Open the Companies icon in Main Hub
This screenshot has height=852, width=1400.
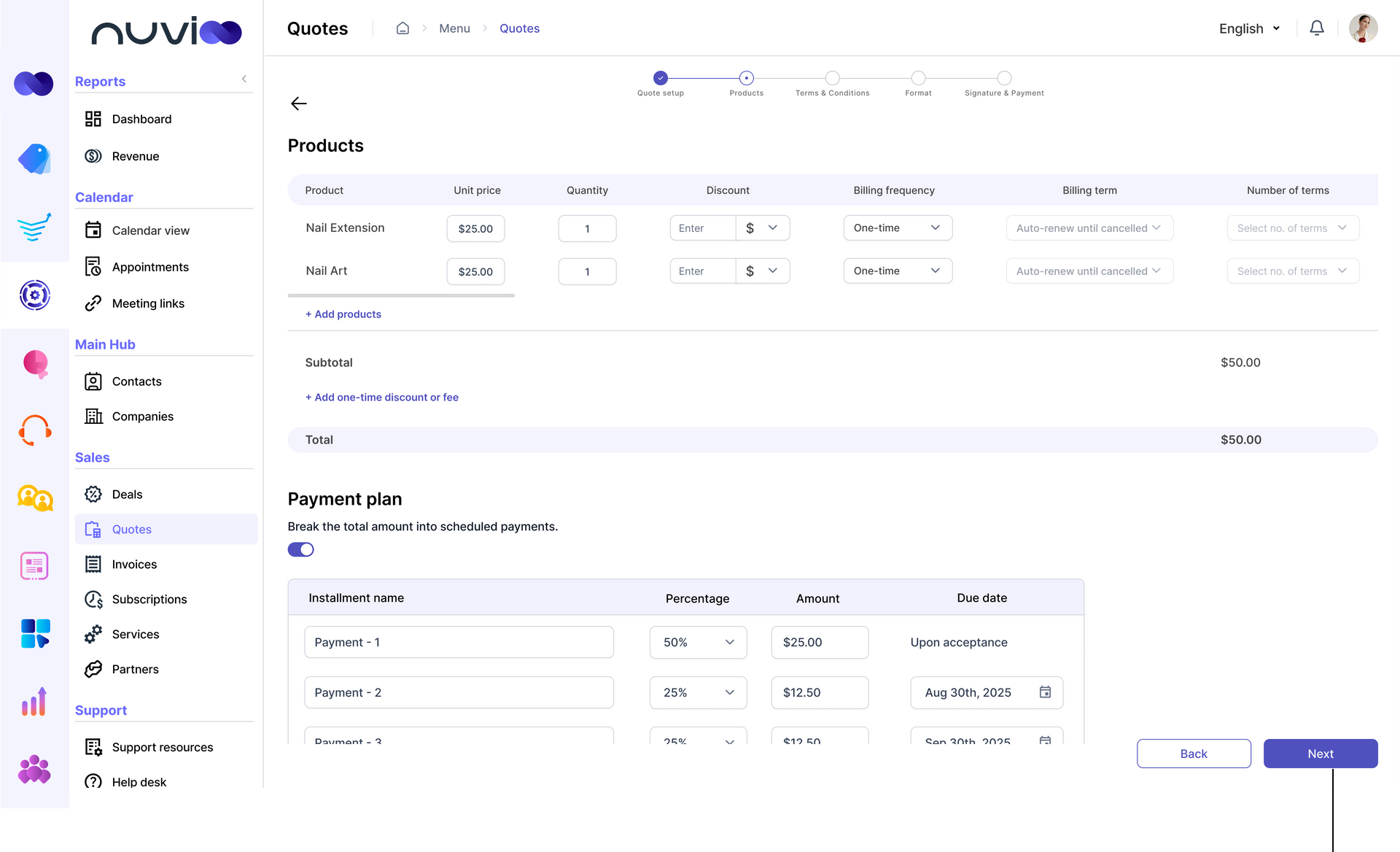[93, 416]
